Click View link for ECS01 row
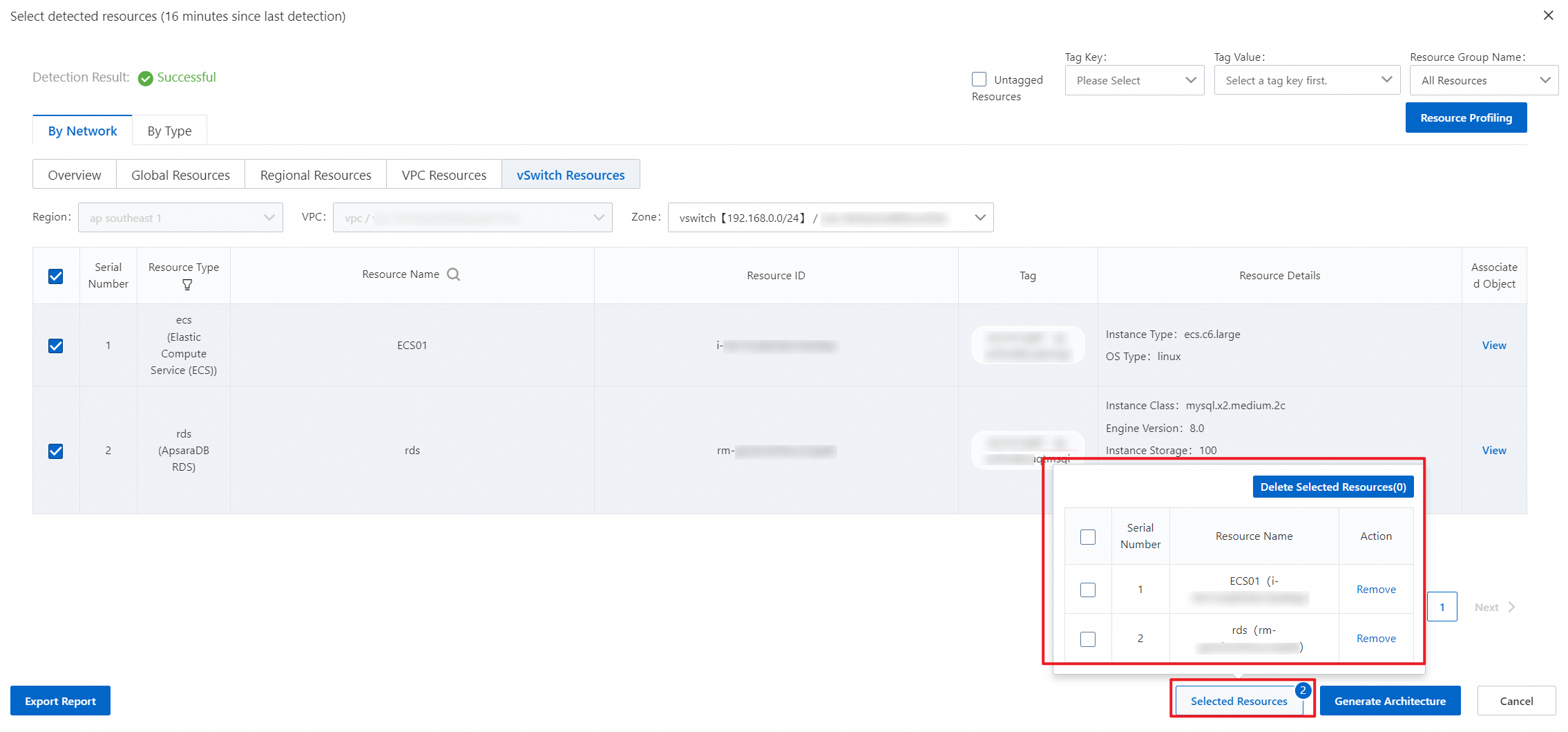1568x732 pixels. pos(1493,345)
